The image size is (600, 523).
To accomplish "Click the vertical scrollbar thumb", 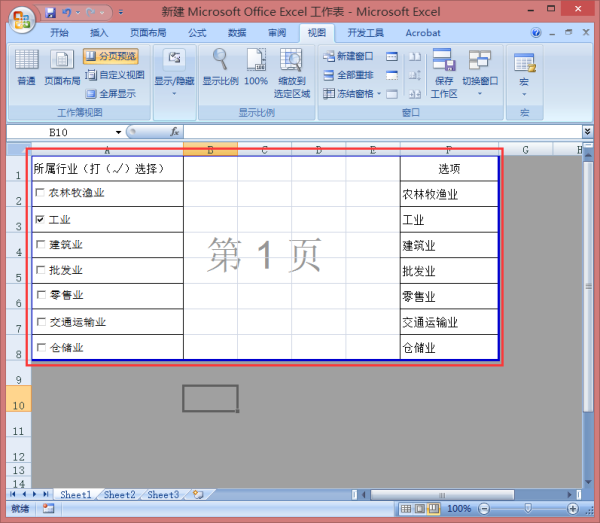I will click(588, 287).
